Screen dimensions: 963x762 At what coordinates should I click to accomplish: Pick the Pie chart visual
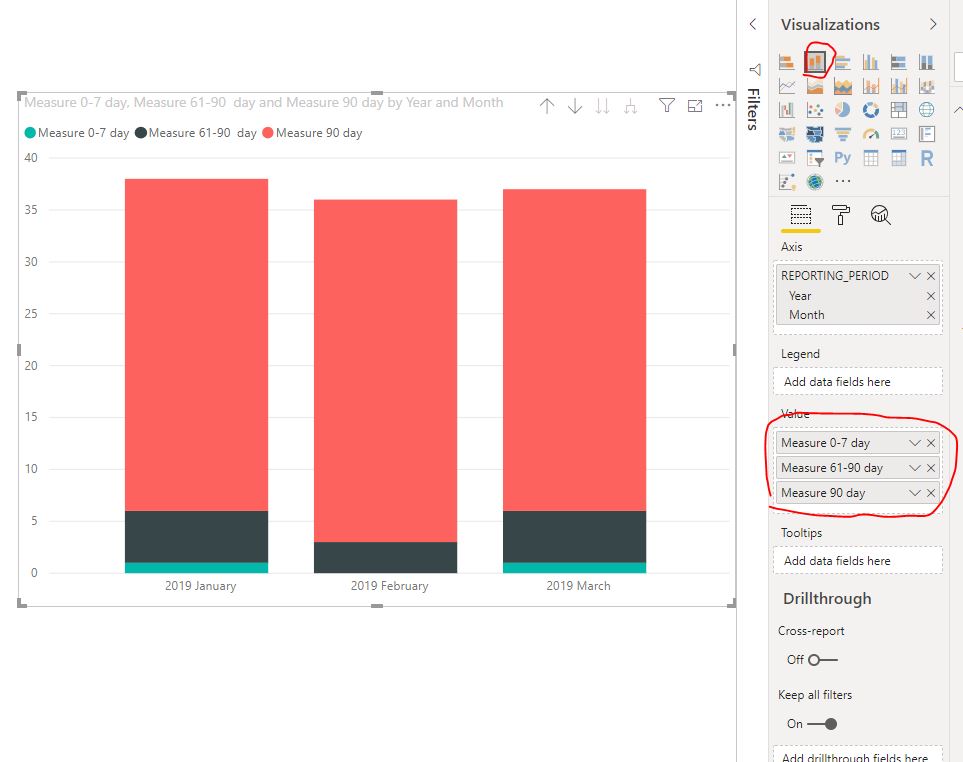click(843, 110)
